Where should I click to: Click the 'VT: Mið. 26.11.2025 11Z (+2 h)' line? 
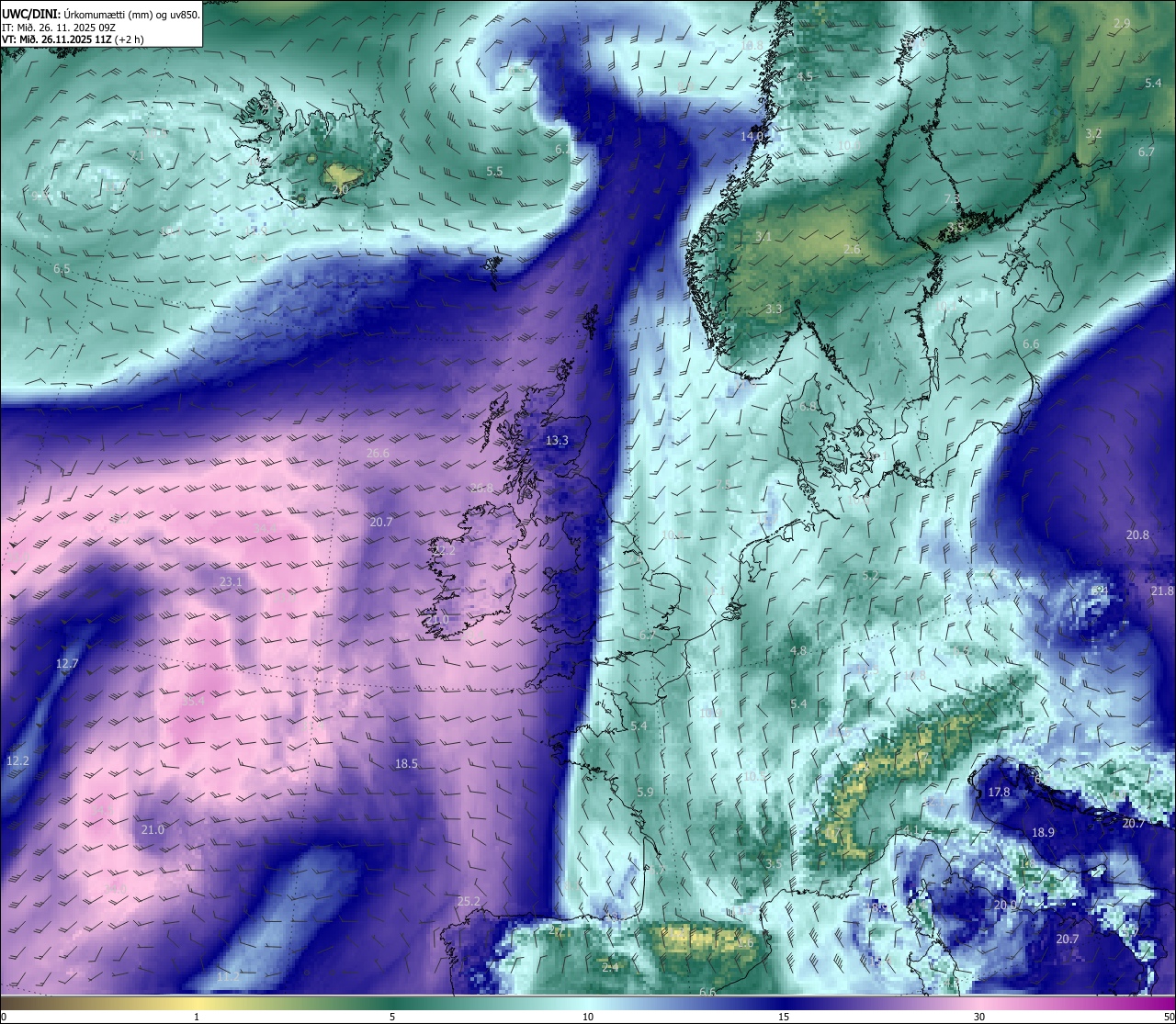pyautogui.click(x=73, y=39)
